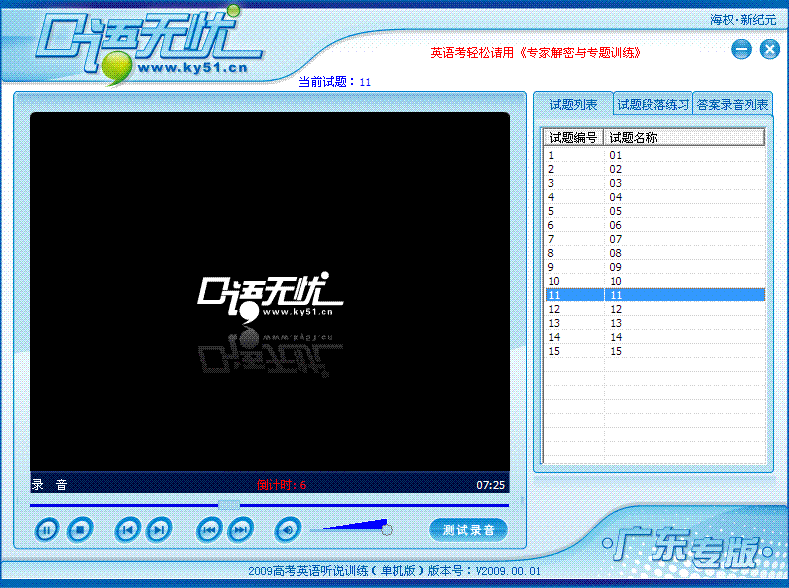Click the 试题名称 column header
This screenshot has height=588, width=789.
click(x=684, y=137)
